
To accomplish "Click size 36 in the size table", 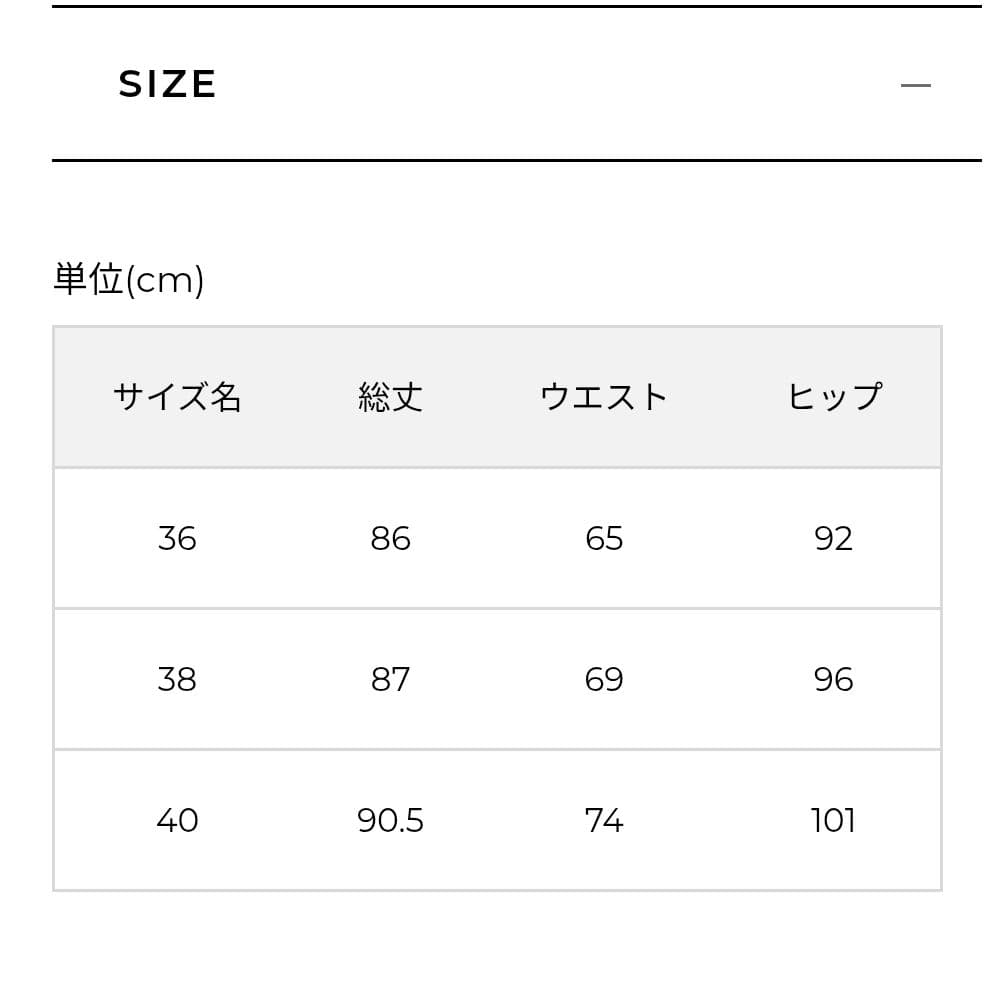I will pos(177,539).
